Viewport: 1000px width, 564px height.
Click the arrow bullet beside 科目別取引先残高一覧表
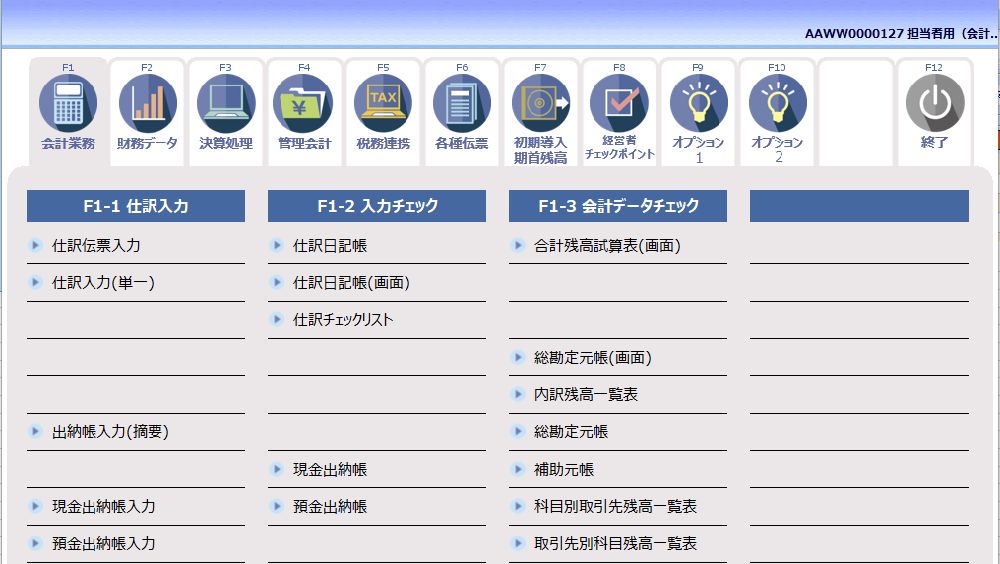(518, 506)
